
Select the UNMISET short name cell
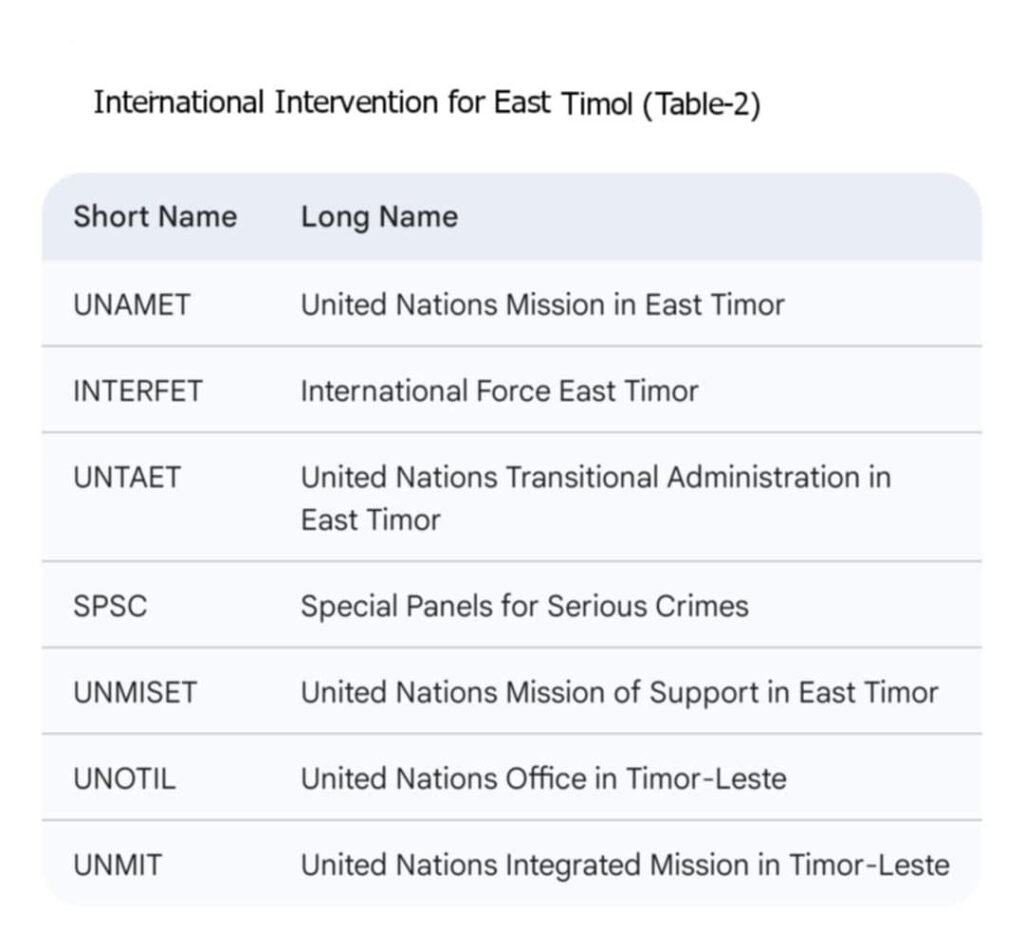(x=135, y=692)
